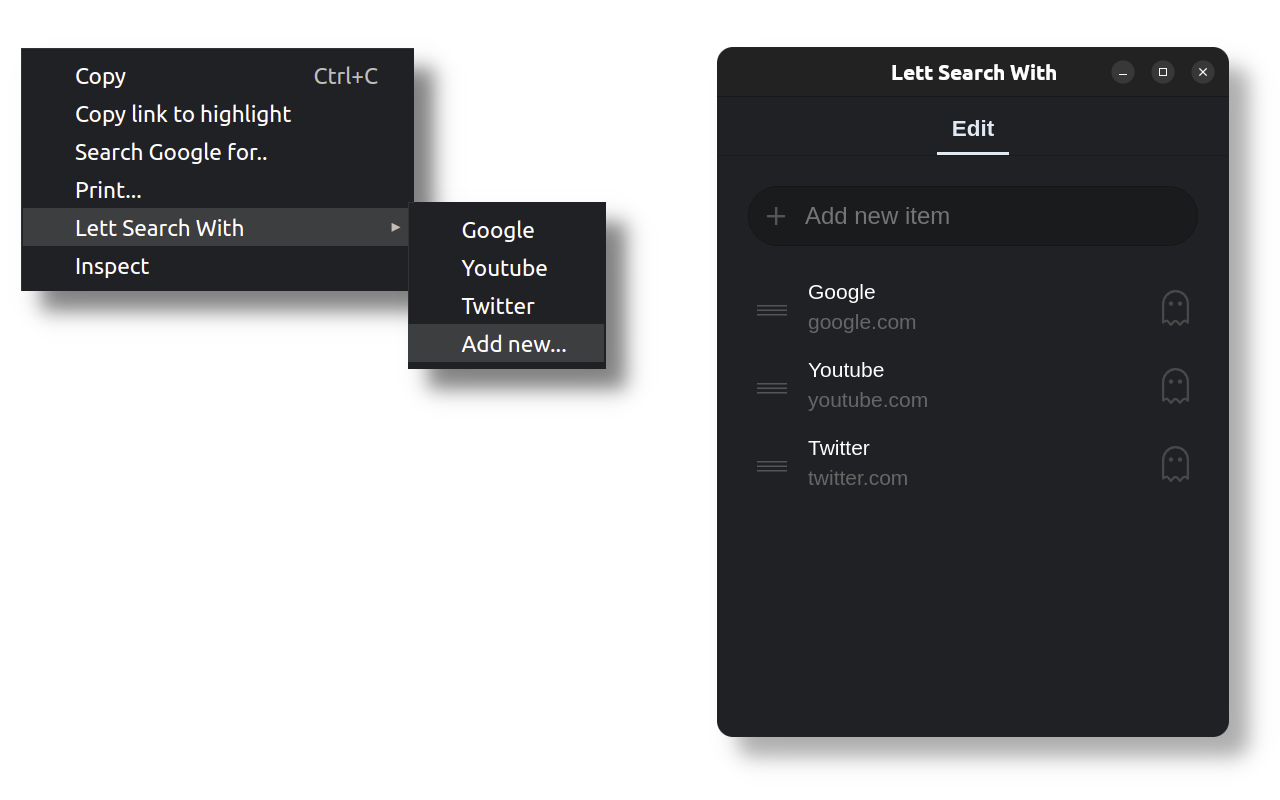Select Copy in the context menu
The height and width of the screenshot is (800, 1280).
pos(101,76)
